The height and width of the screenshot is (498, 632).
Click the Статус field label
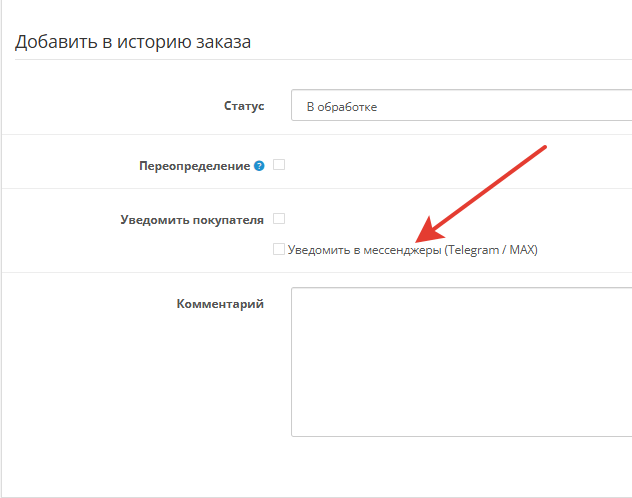(x=244, y=106)
